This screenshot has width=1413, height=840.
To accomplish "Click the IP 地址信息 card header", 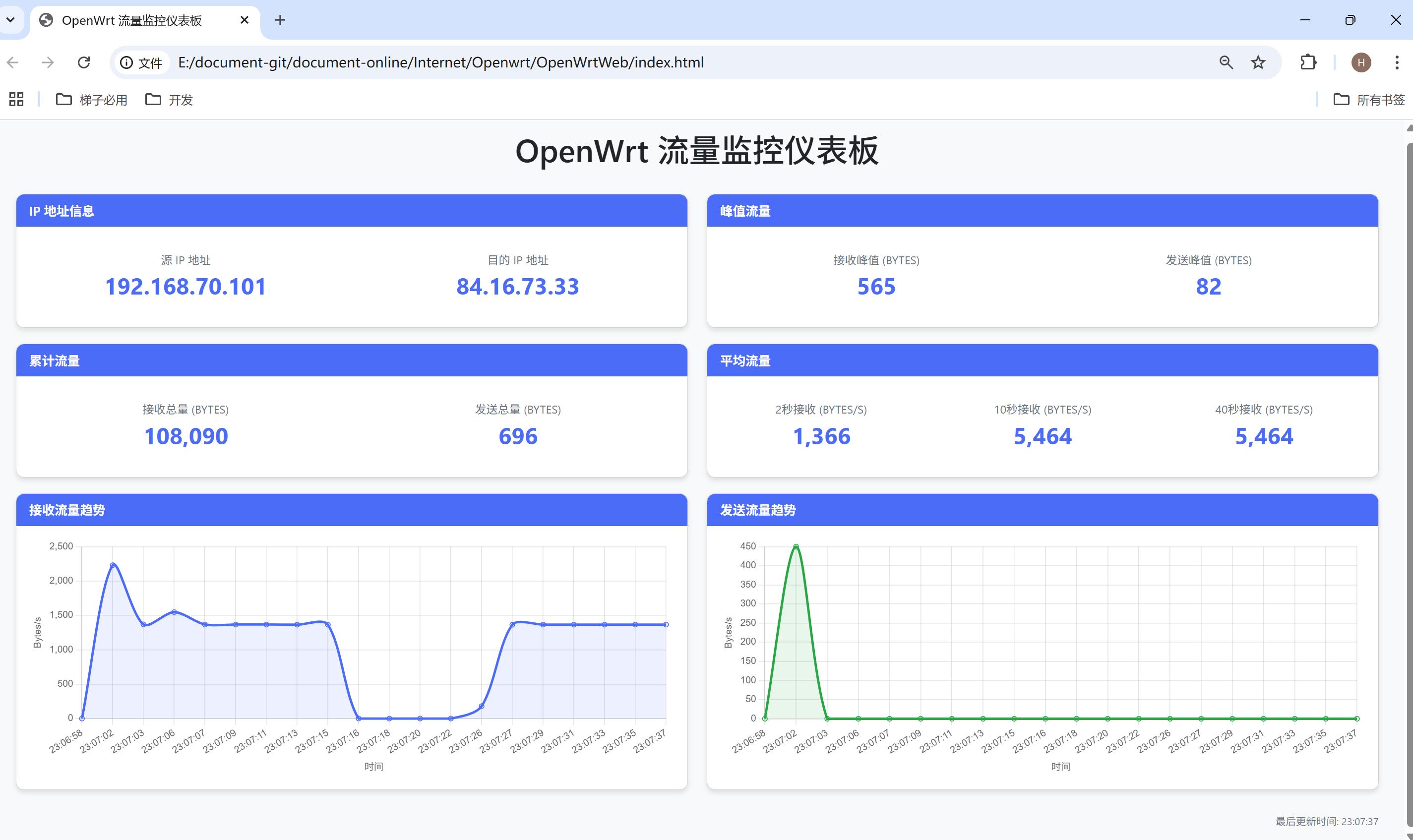I will [352, 211].
